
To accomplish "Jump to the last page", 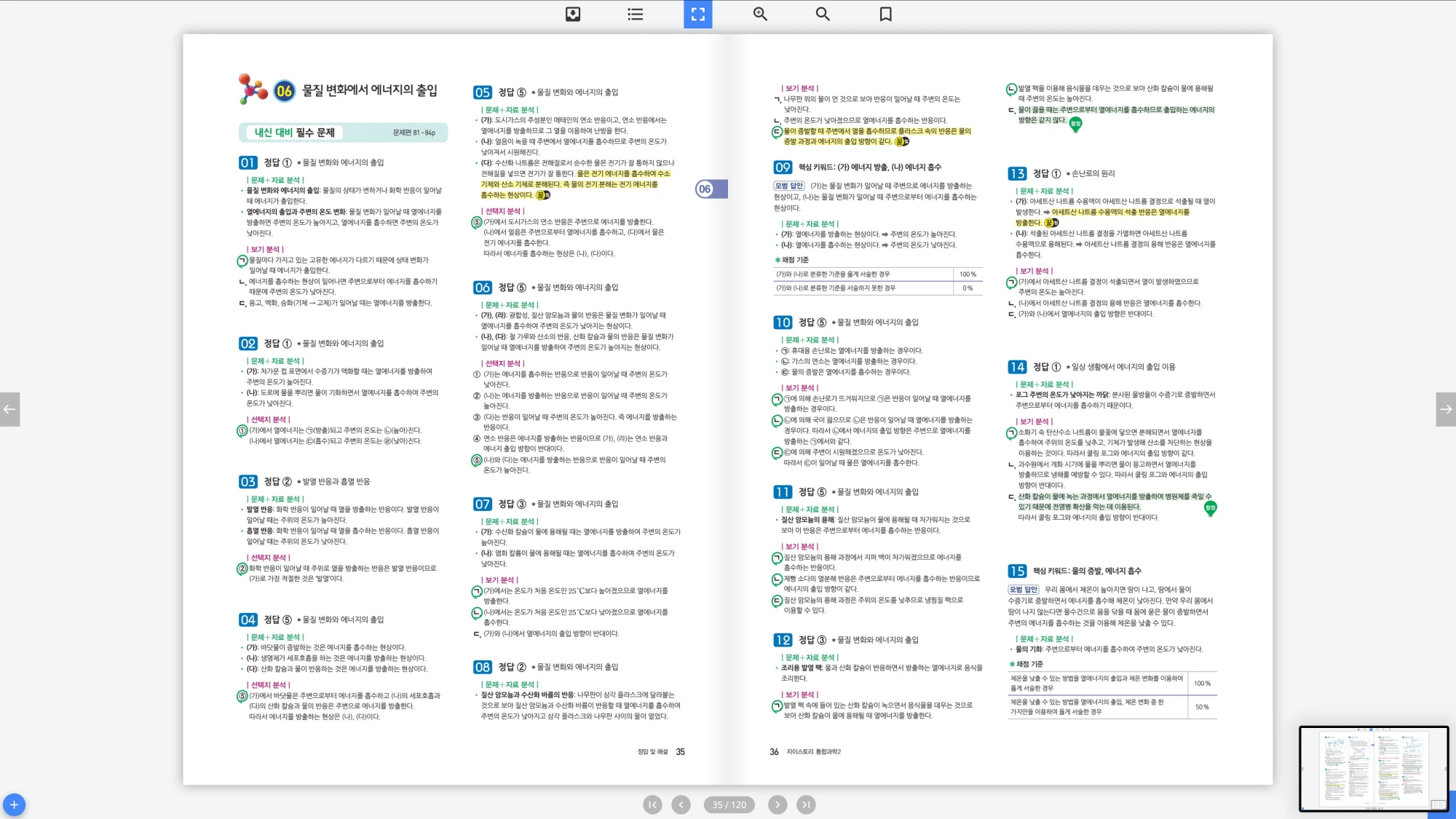I will pyautogui.click(x=807, y=804).
